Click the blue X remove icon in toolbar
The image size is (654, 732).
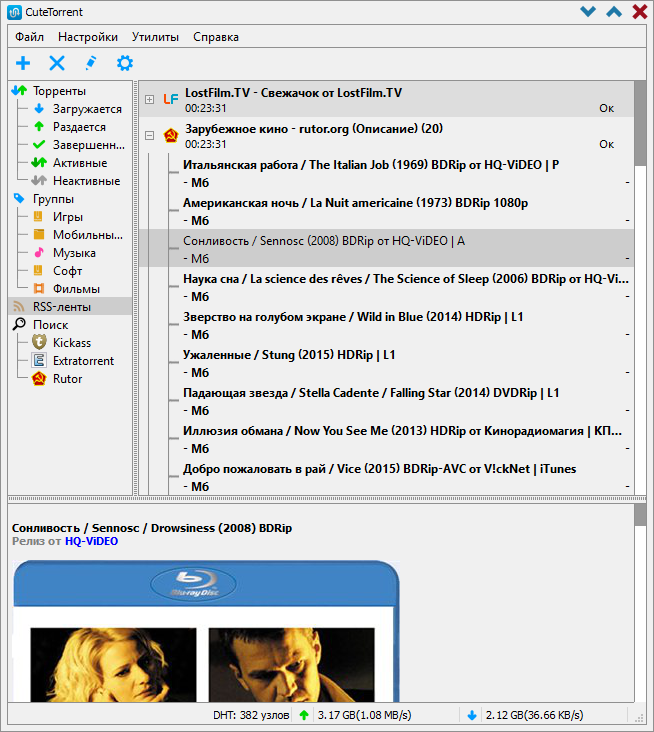tap(57, 63)
